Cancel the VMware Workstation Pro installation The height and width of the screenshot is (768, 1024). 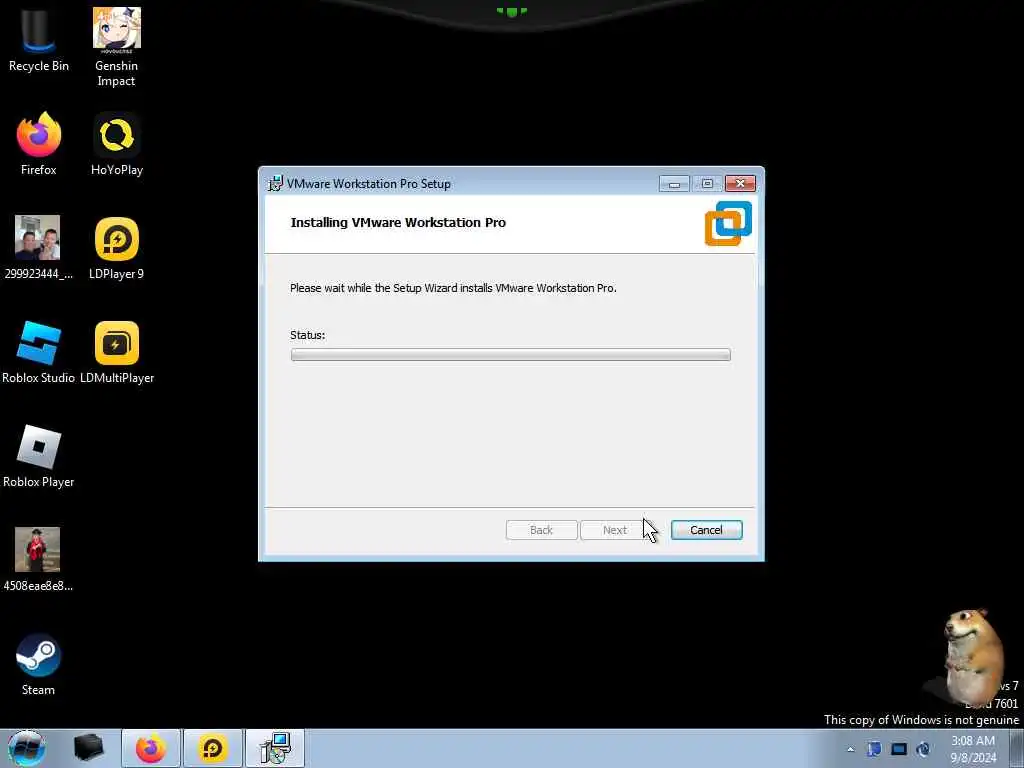(x=707, y=530)
